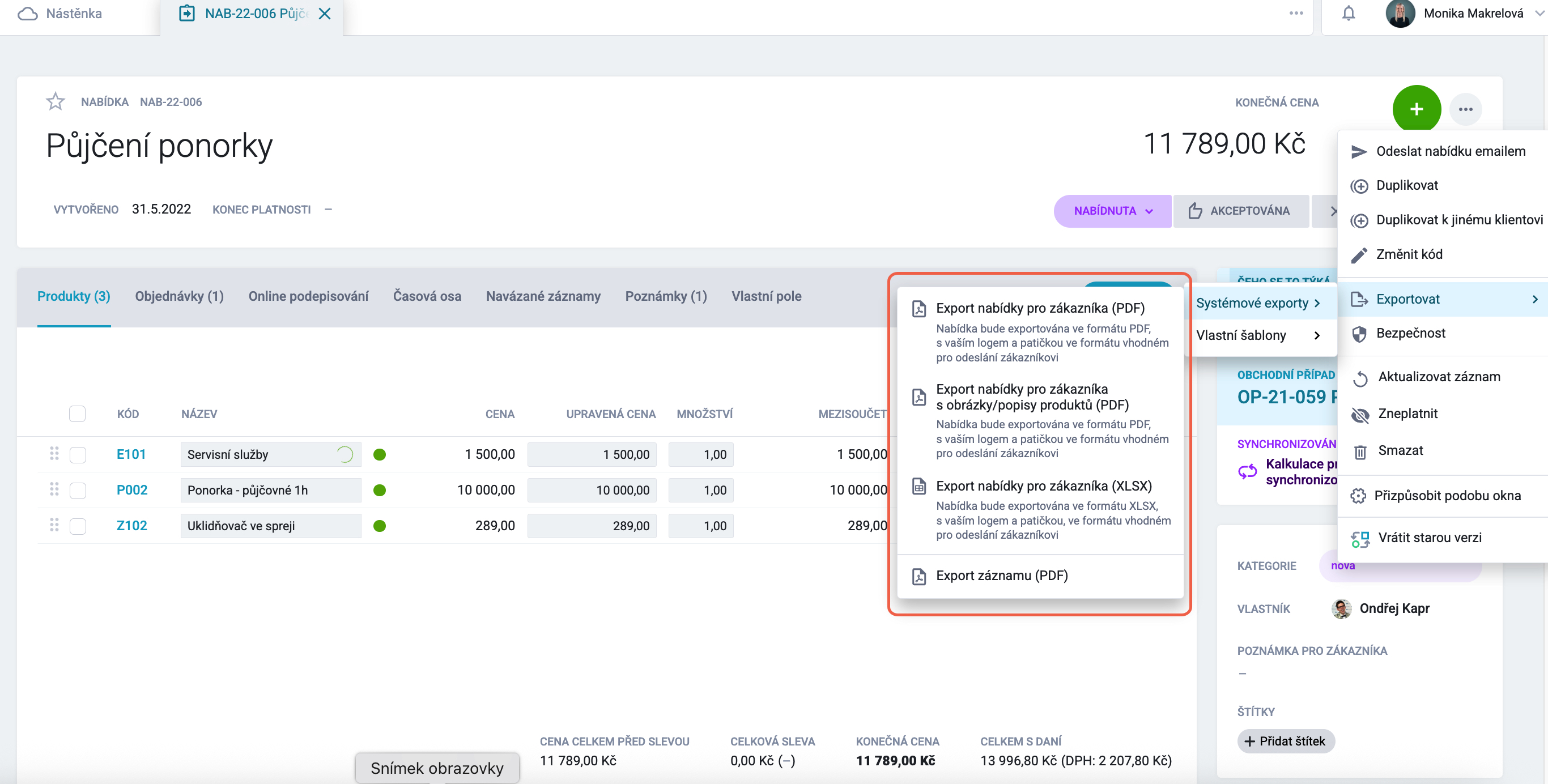
Task: Click the PDF icon for Export záznamu
Action: [x=919, y=576]
